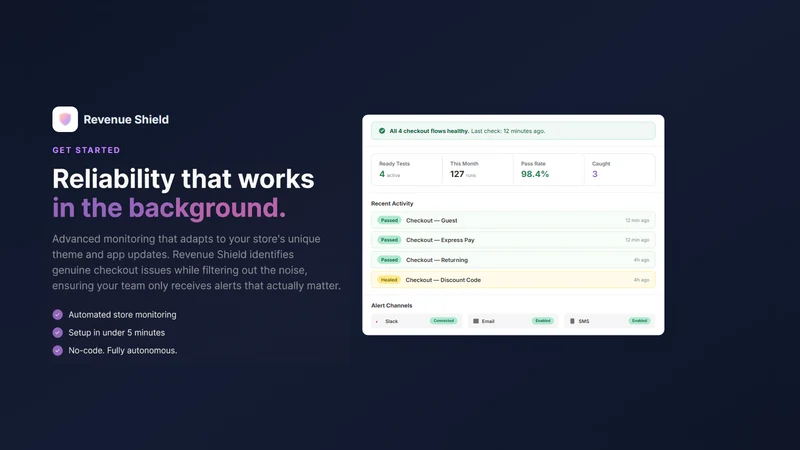Click the Passed badge on Checkout — Guest
The width and height of the screenshot is (800, 450).
click(x=389, y=220)
